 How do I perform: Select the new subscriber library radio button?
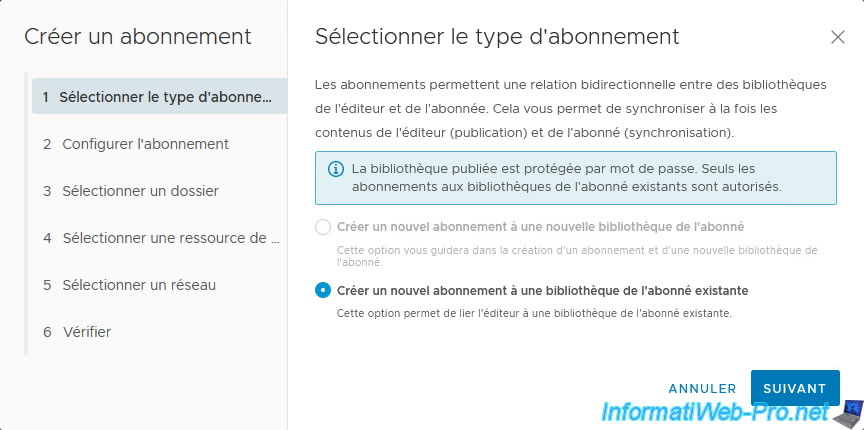(x=323, y=227)
